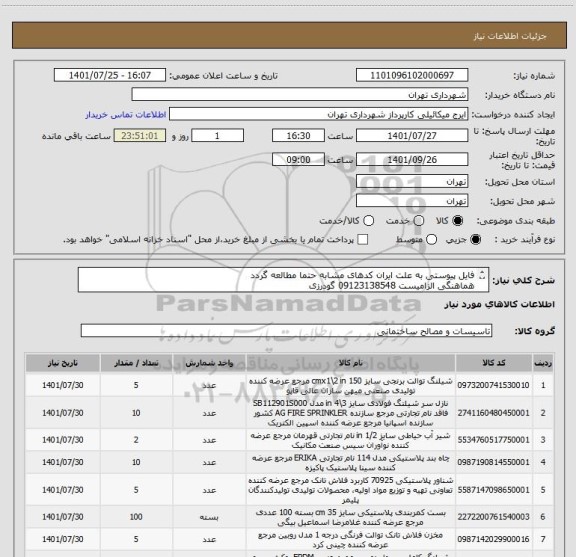Click product code 2272200761540003
The image size is (576, 557).
(x=493, y=517)
